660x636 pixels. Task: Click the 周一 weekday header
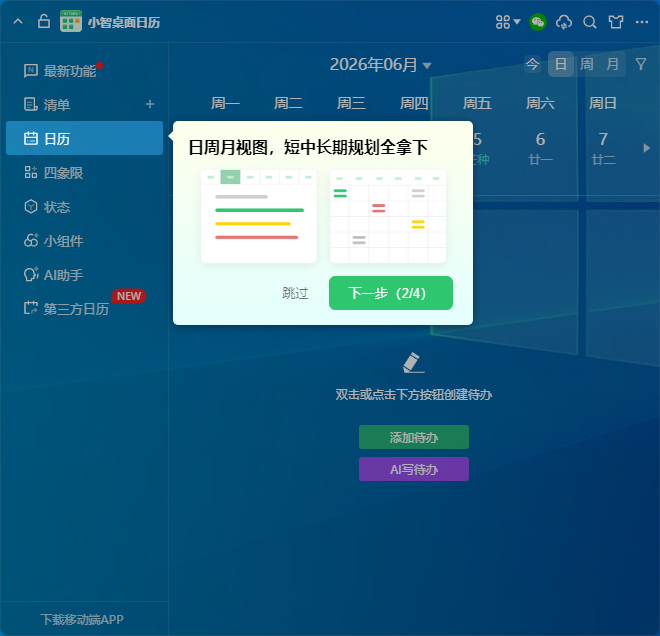pyautogui.click(x=225, y=103)
